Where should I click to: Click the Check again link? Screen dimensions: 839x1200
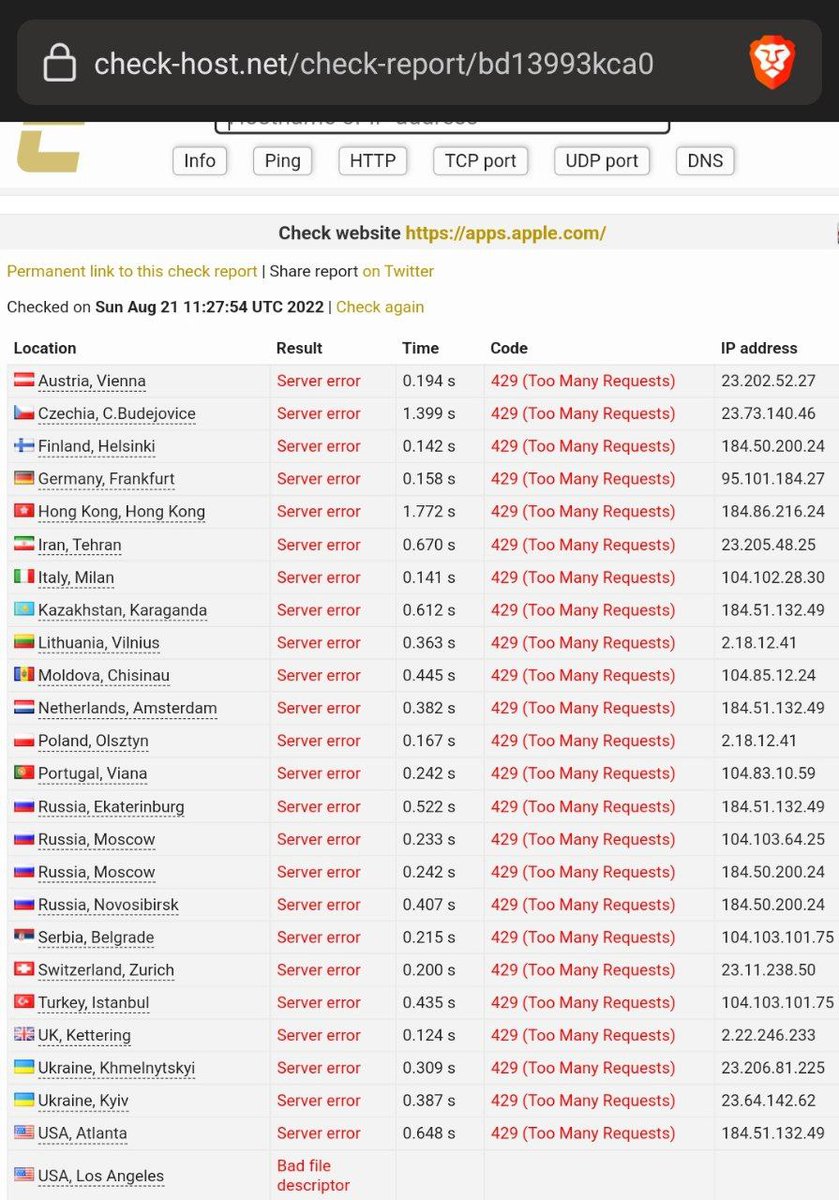point(380,307)
